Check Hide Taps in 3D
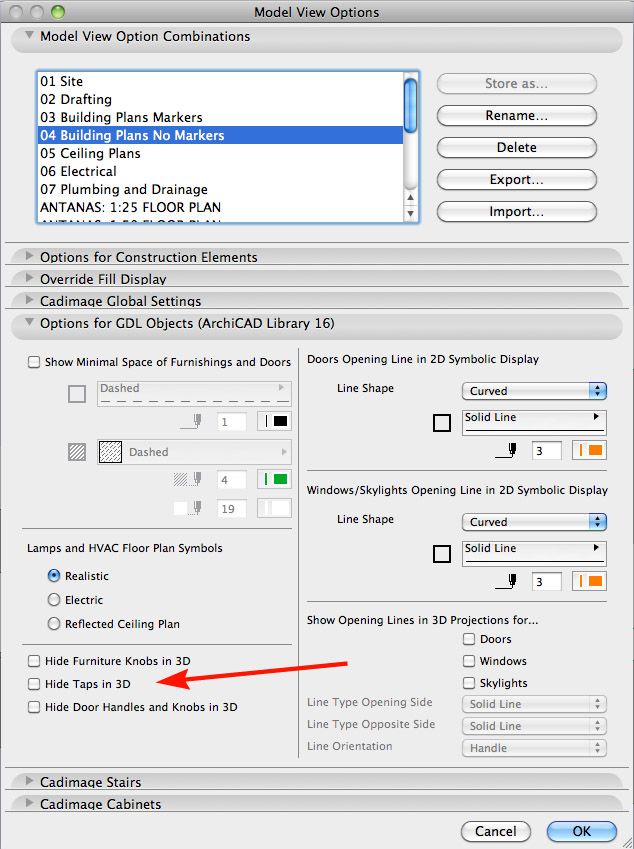Screen dimensions: 634x849 coord(34,684)
